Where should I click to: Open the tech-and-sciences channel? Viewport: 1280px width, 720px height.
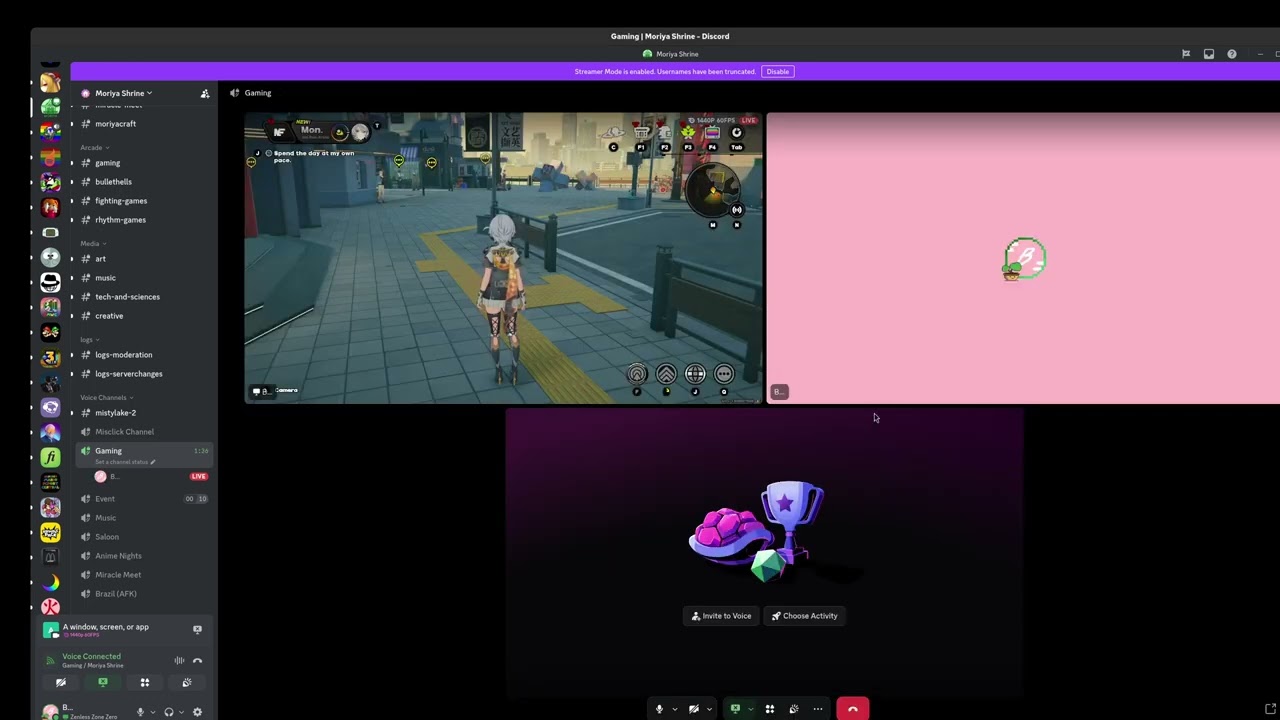[x=127, y=297]
